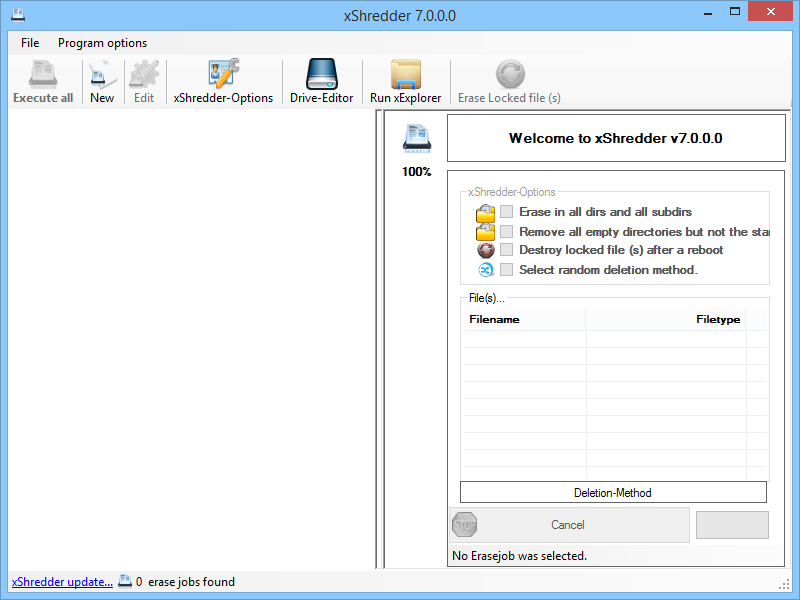Check Destroy locked file (s) after a reboot

point(506,249)
